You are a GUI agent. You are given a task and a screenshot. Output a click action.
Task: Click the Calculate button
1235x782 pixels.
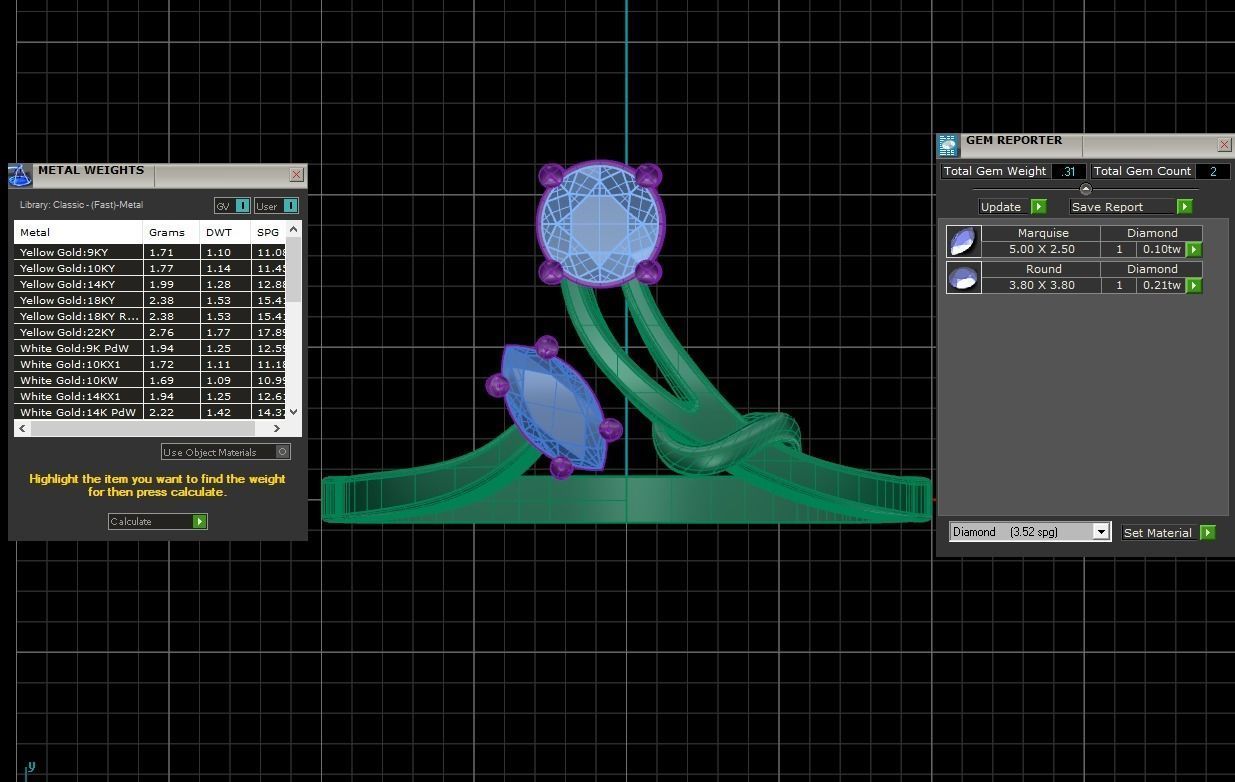coord(149,522)
